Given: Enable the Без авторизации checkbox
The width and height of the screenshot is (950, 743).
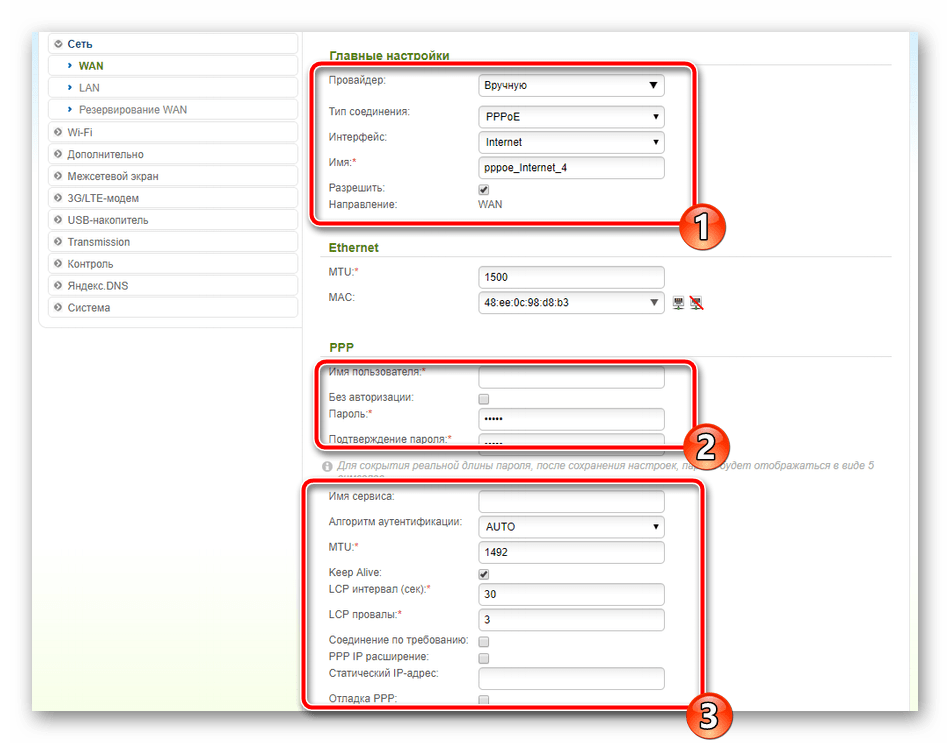Looking at the screenshot, I should pyautogui.click(x=483, y=399).
